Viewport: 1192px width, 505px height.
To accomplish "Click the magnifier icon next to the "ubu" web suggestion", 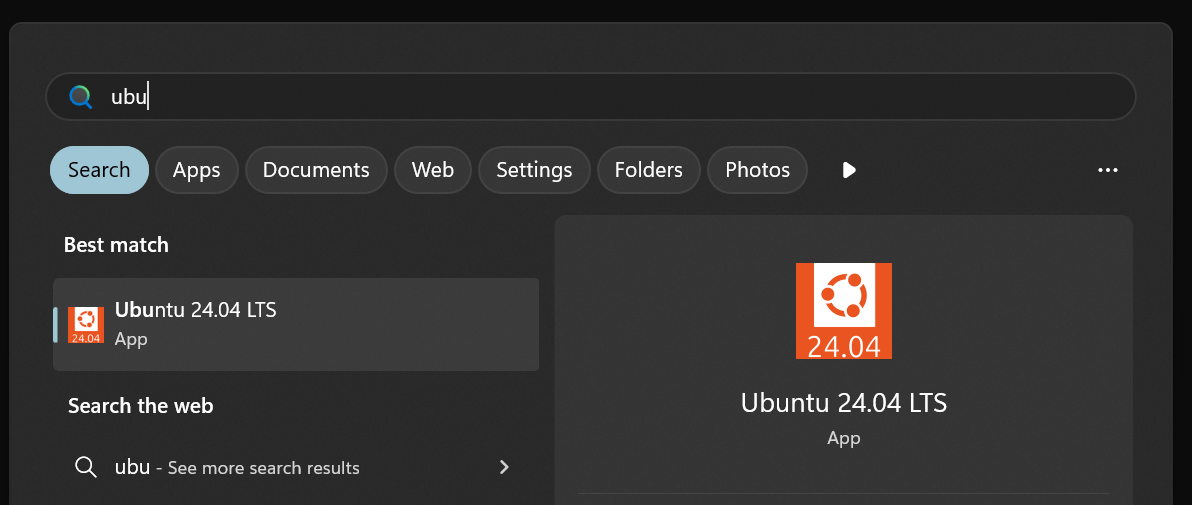I will 86,467.
